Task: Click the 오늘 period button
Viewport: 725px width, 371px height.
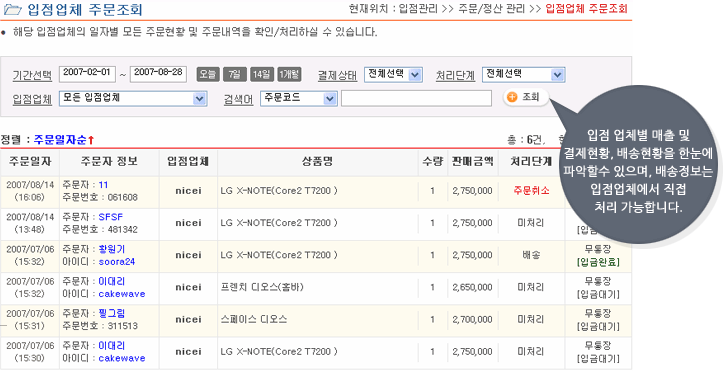Action: 208,74
